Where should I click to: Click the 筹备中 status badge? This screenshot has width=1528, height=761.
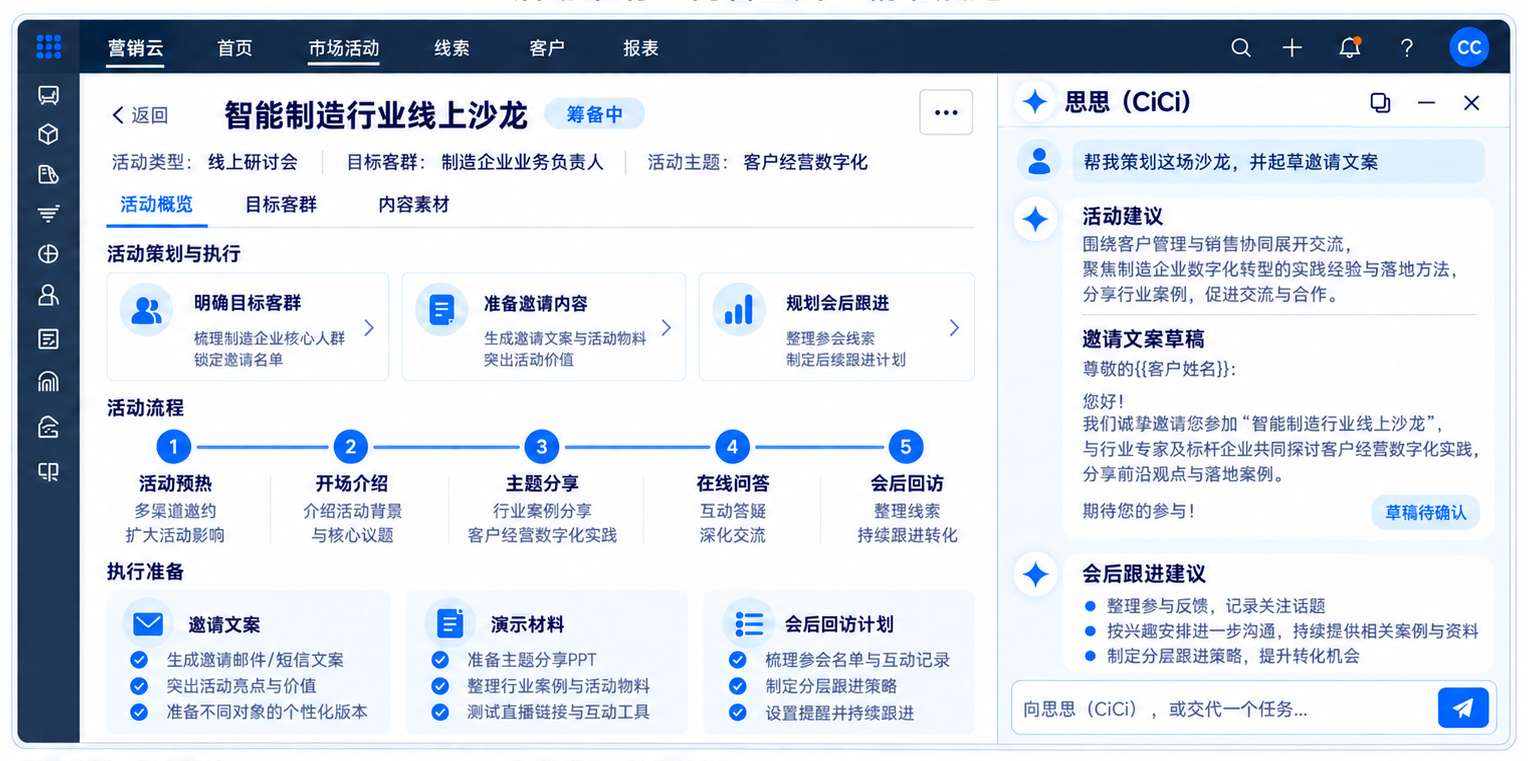pos(594,114)
